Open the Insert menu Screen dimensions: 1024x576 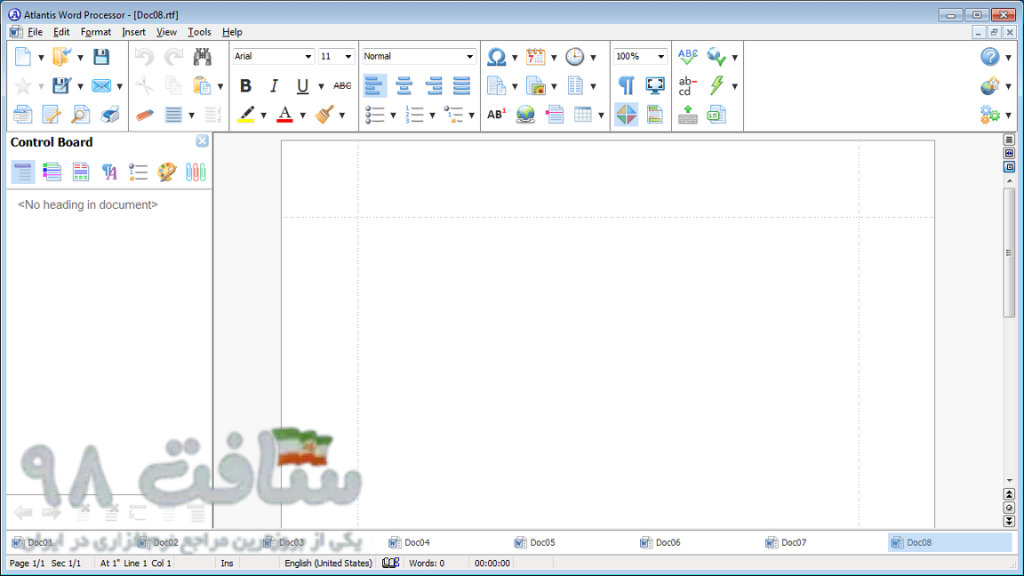134,32
